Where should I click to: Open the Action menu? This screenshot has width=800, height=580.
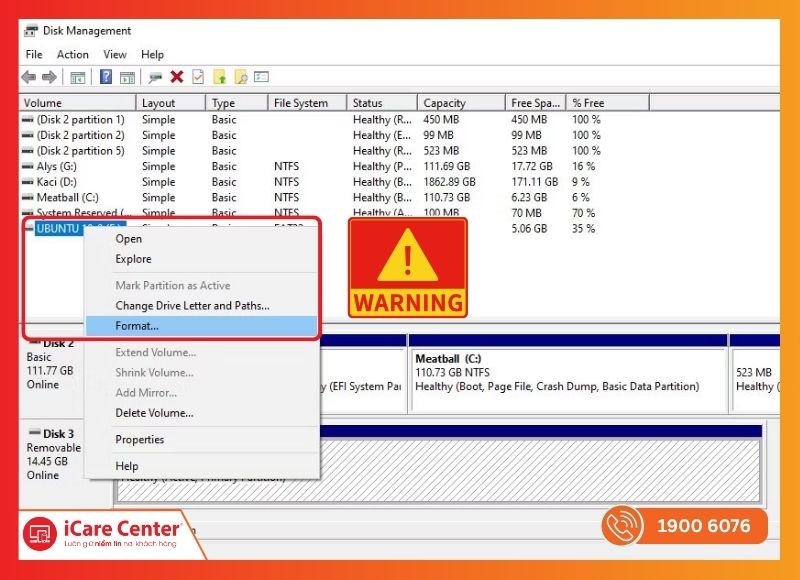(73, 54)
